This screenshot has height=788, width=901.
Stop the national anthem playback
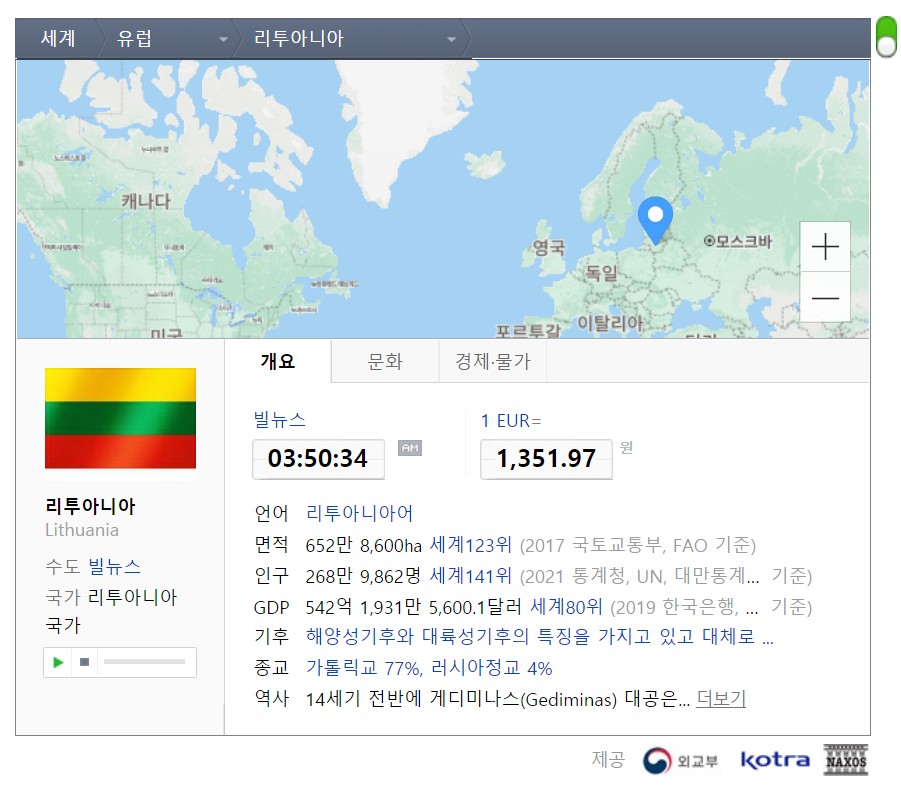point(84,662)
